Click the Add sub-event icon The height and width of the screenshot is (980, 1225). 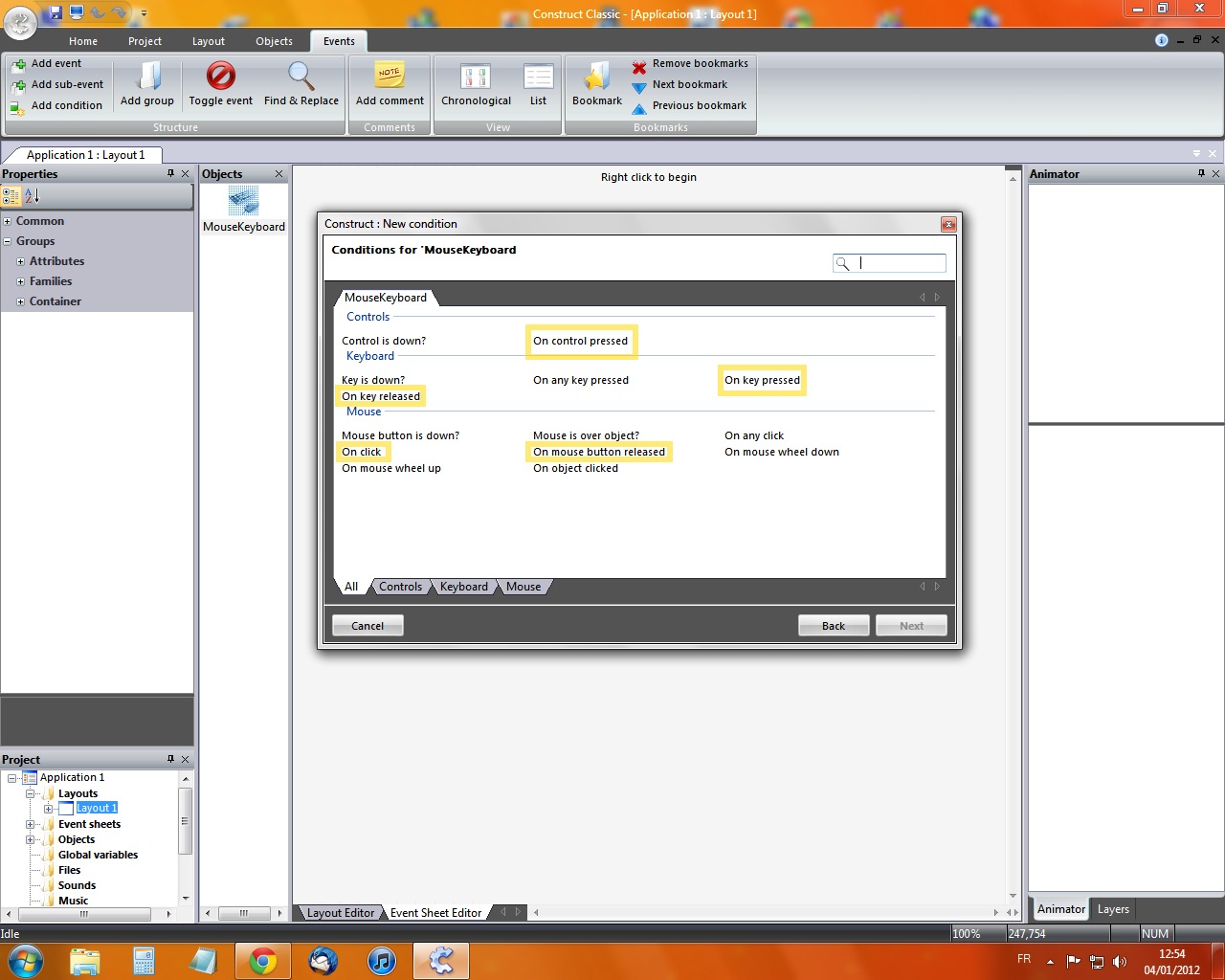click(18, 85)
